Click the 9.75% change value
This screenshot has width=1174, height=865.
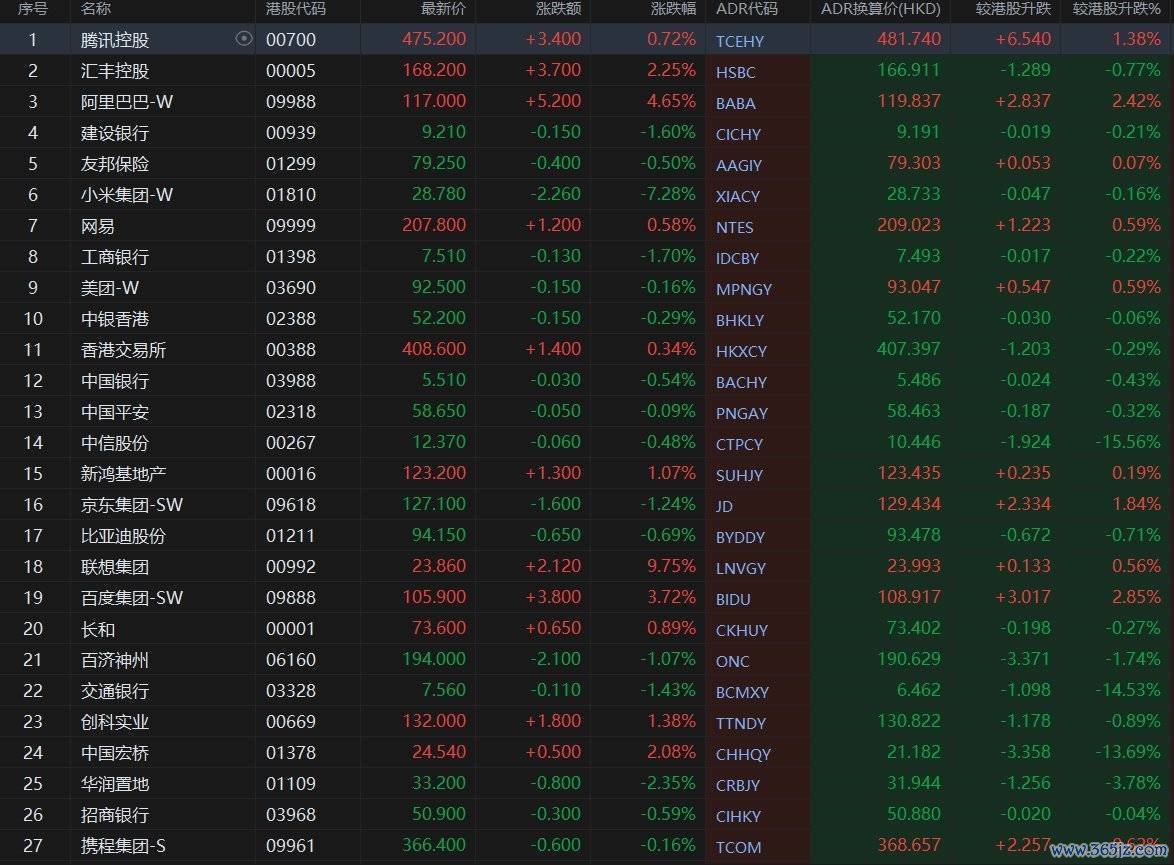pyautogui.click(x=672, y=566)
